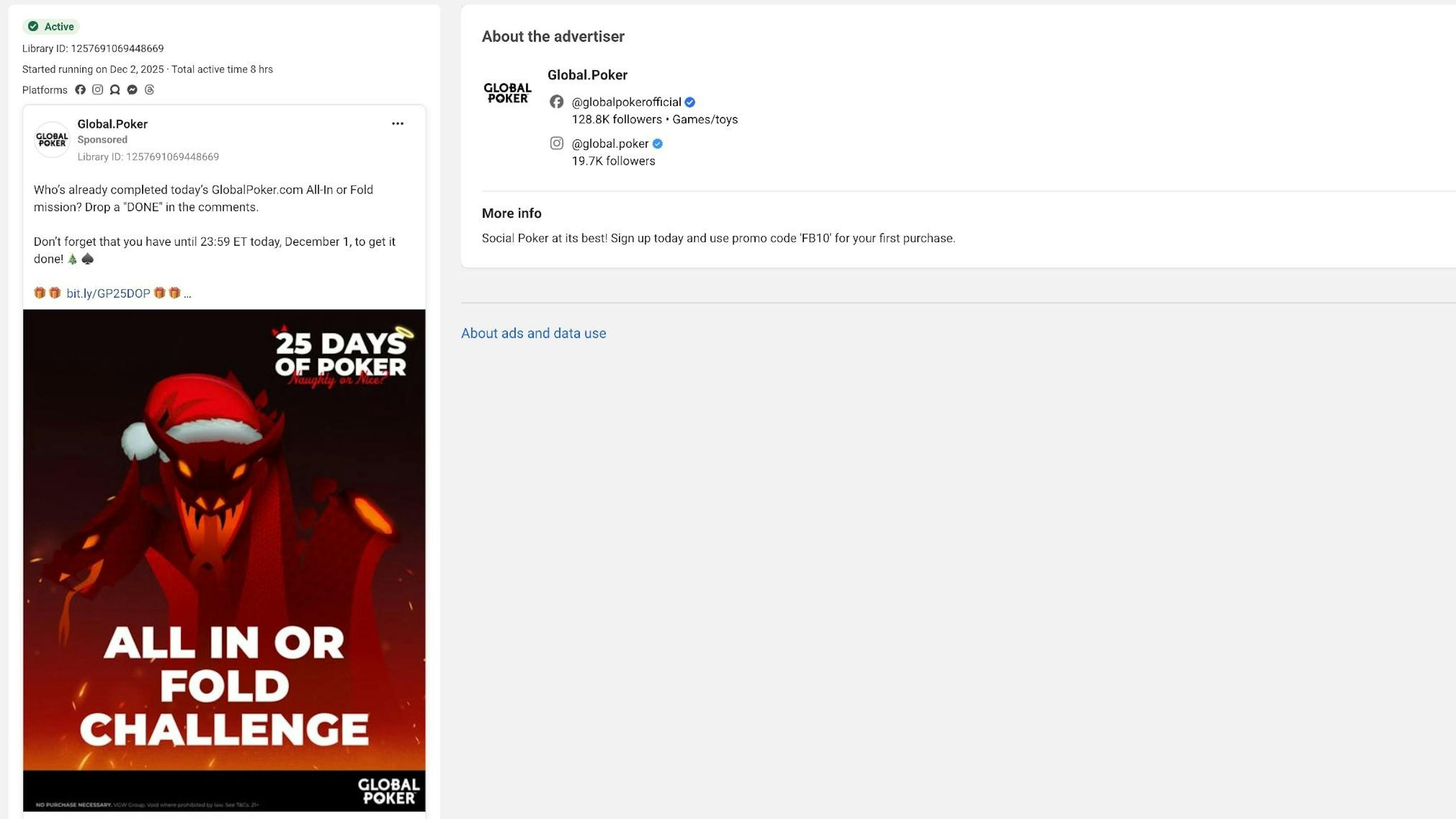1456x819 pixels.
Task: Click Instagram icon beside @global.poker
Action: 557,143
